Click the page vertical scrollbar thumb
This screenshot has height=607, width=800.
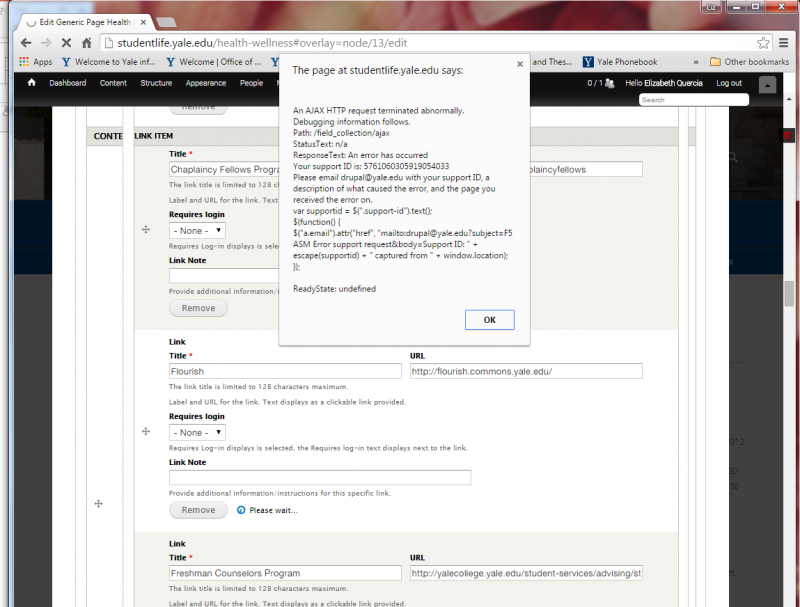(x=789, y=293)
